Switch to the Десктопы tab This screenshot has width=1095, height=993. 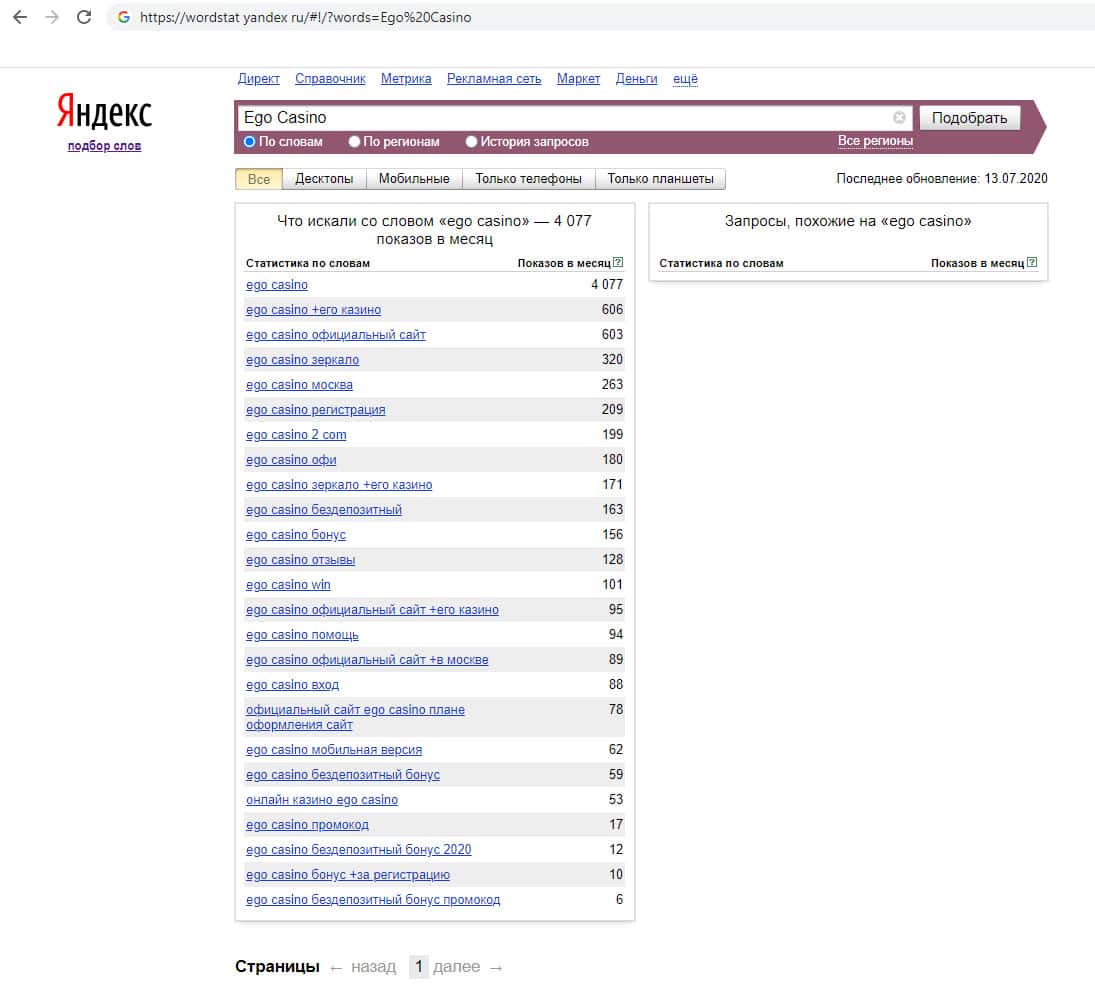[x=324, y=179]
